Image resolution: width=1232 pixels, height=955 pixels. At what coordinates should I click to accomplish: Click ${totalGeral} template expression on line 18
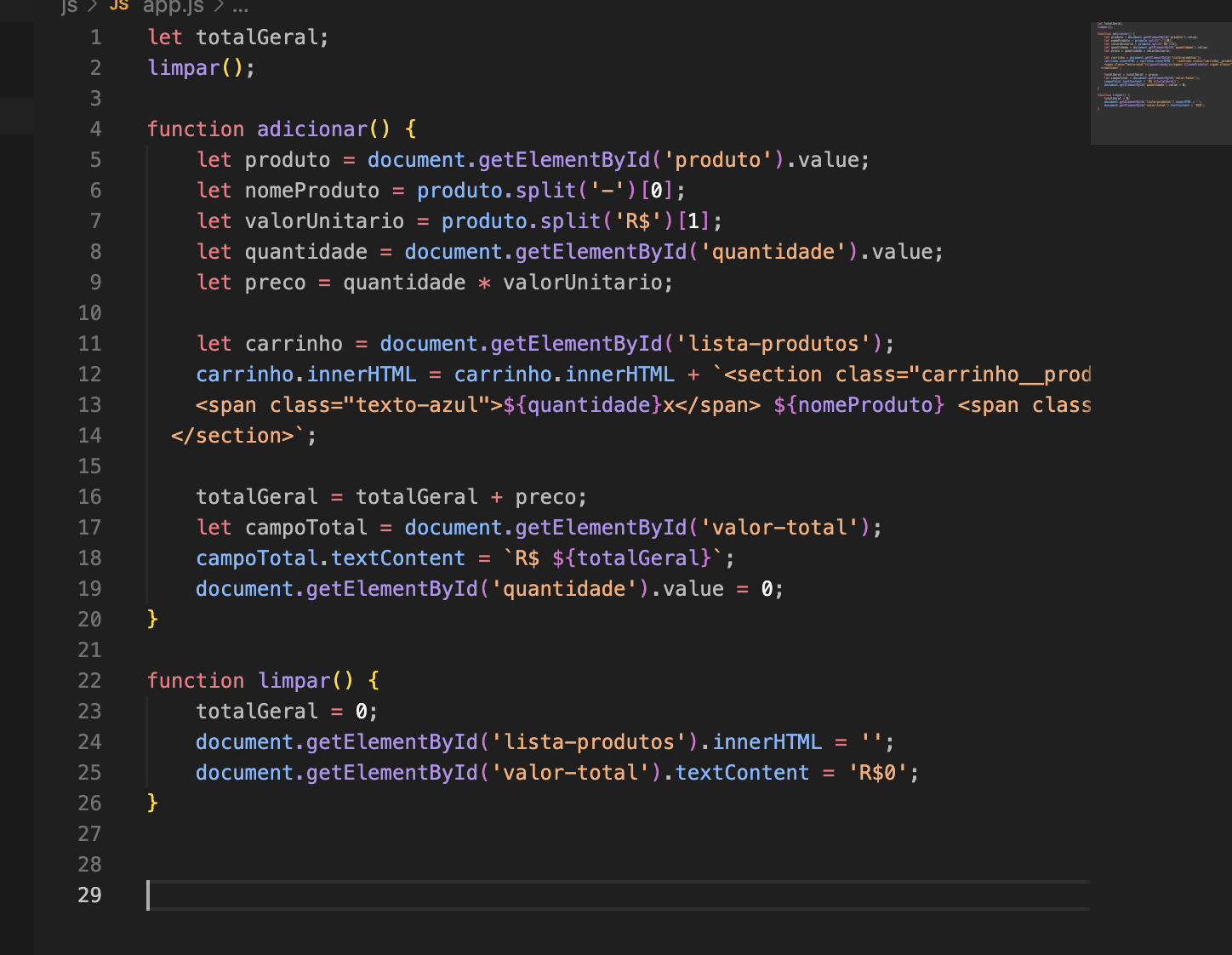point(631,558)
